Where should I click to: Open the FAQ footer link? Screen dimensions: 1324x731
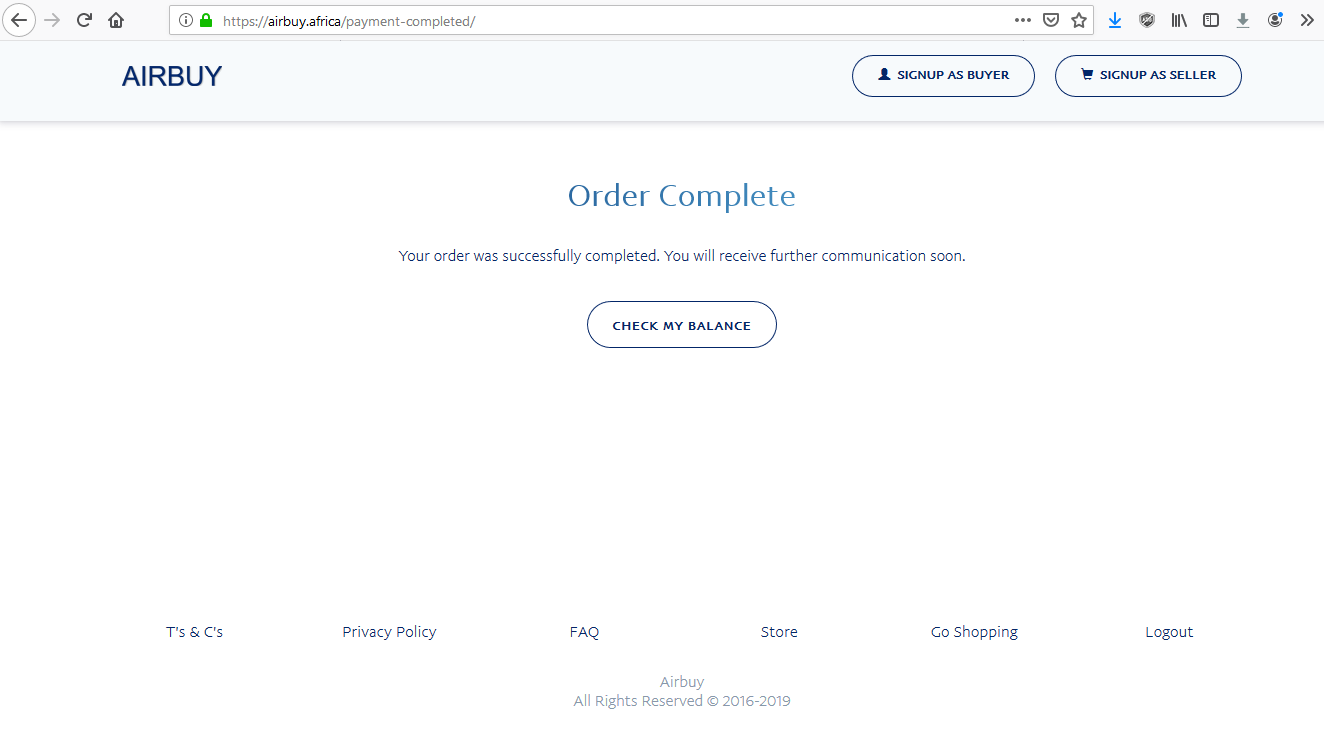coord(584,632)
